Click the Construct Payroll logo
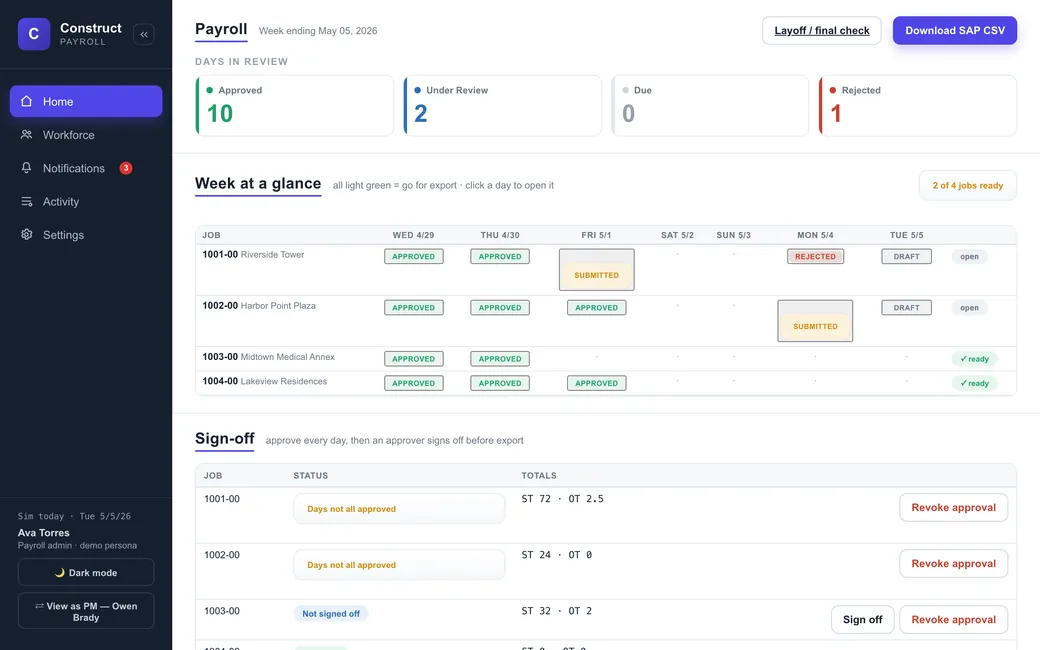Viewport: 1040px width, 650px height. click(34, 34)
